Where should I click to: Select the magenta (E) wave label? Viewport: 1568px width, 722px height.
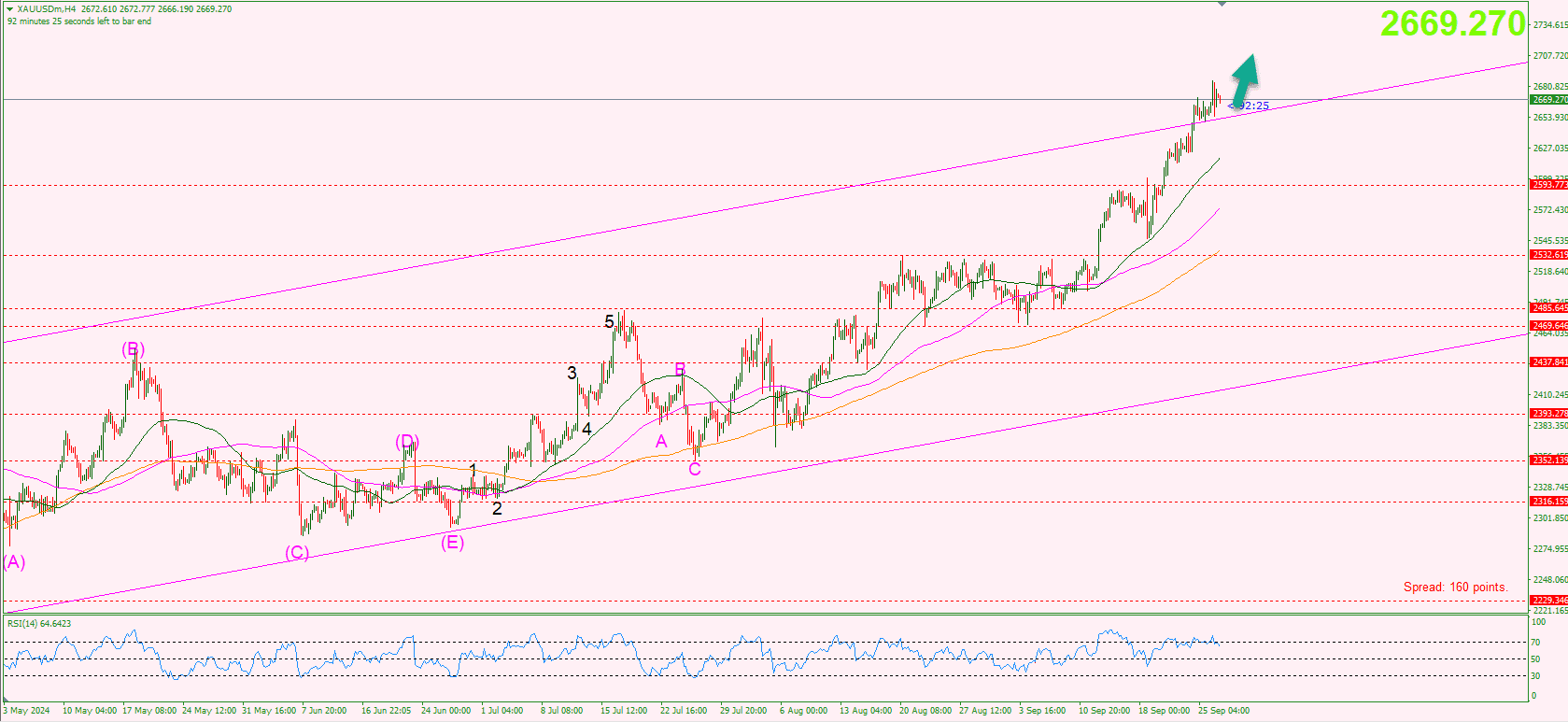pos(453,543)
